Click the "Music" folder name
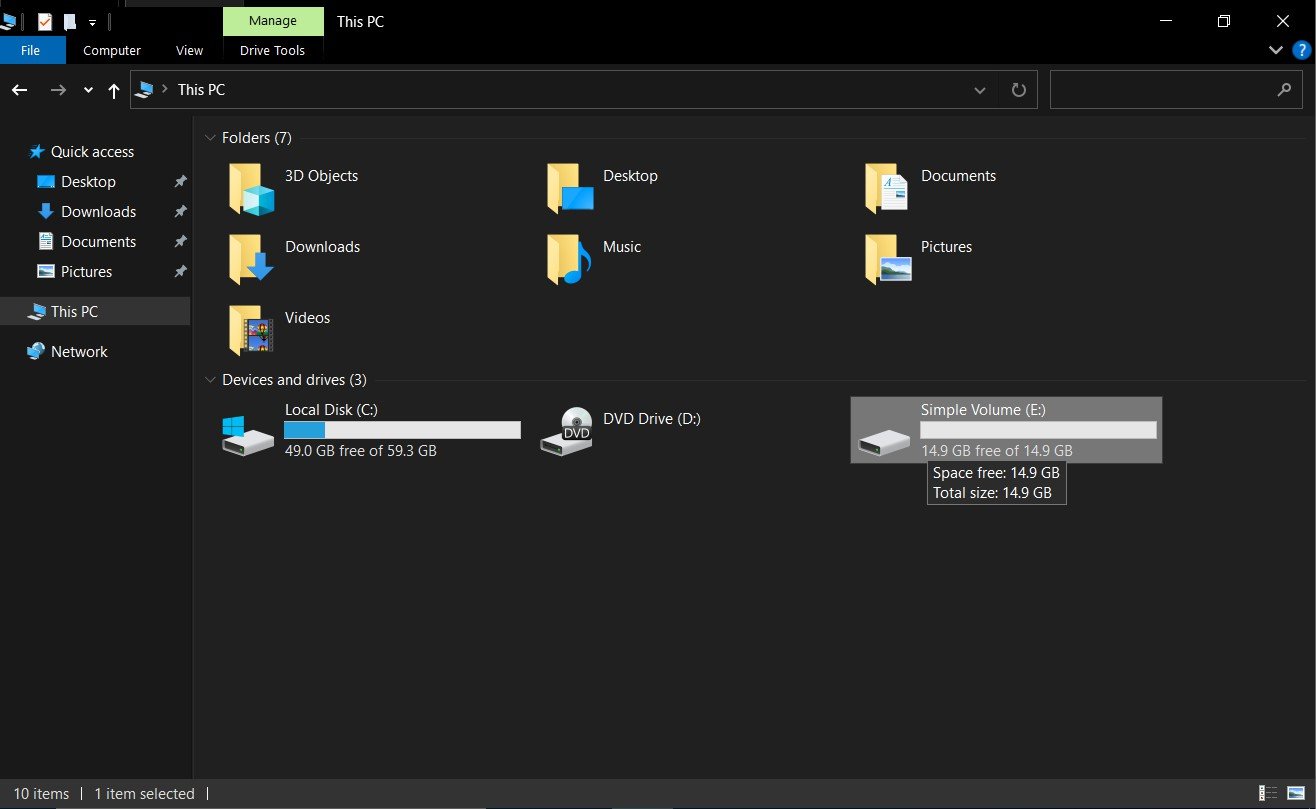The height and width of the screenshot is (809, 1316). tap(622, 247)
